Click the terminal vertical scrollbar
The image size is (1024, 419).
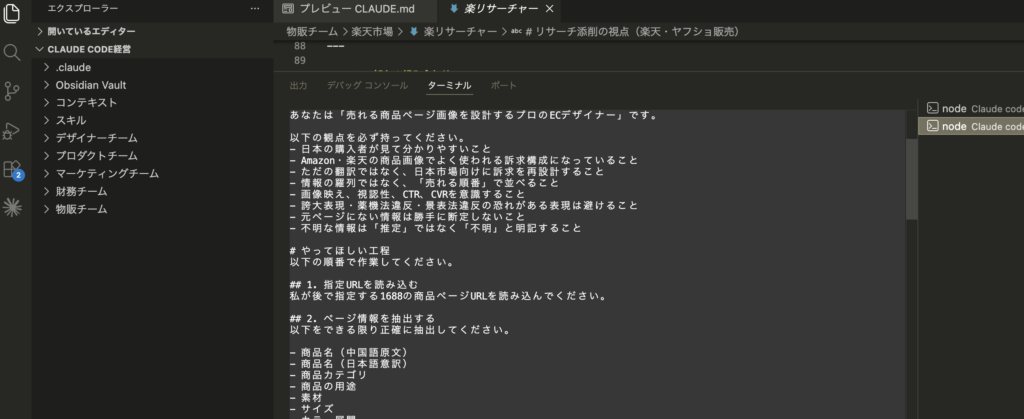[x=911, y=180]
